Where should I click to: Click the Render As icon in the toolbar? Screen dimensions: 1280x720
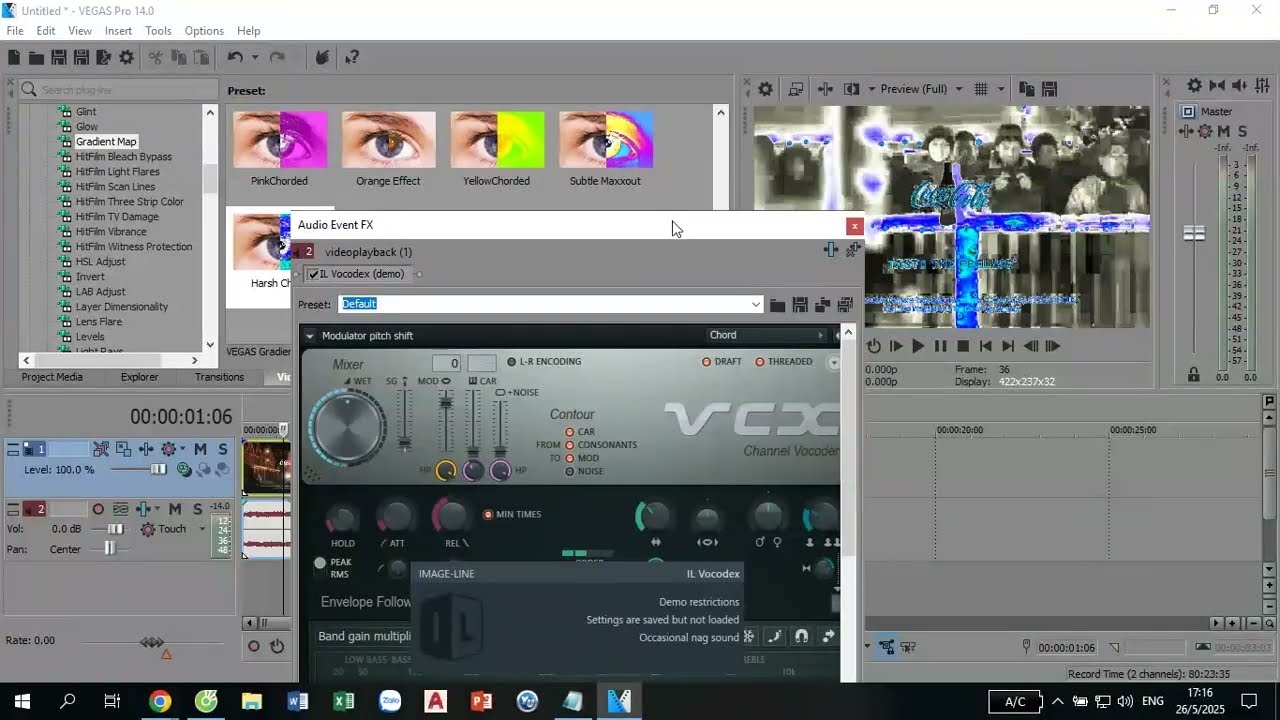(x=103, y=58)
